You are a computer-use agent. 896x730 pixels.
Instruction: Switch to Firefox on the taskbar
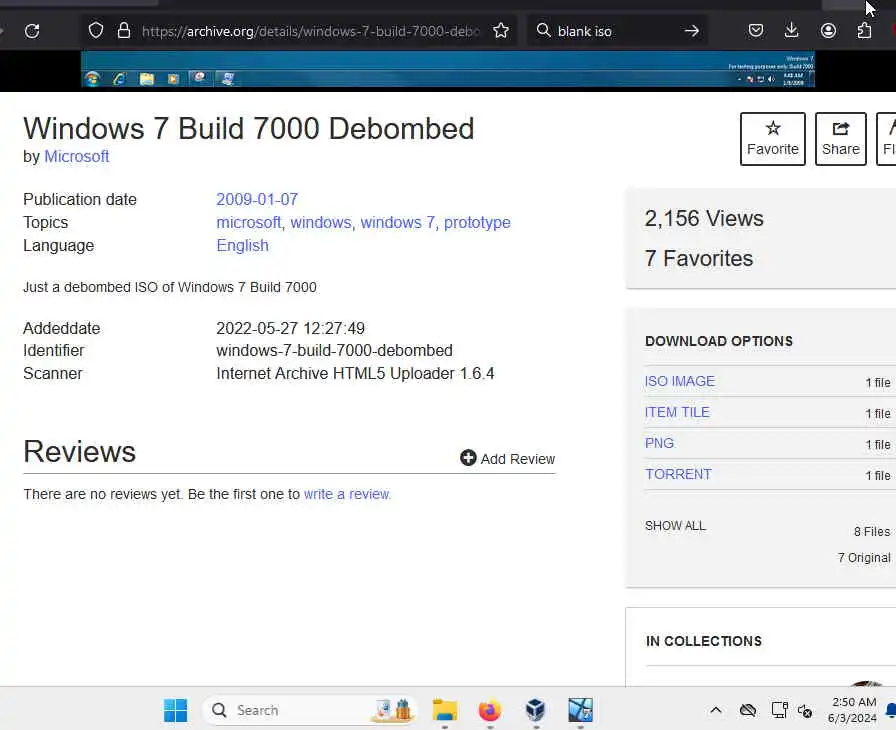[490, 710]
